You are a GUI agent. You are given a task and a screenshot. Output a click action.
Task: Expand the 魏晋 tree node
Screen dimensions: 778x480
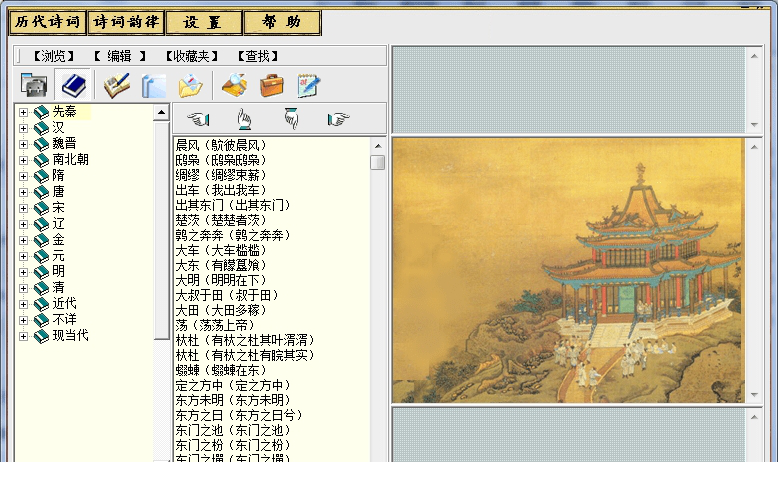point(23,144)
